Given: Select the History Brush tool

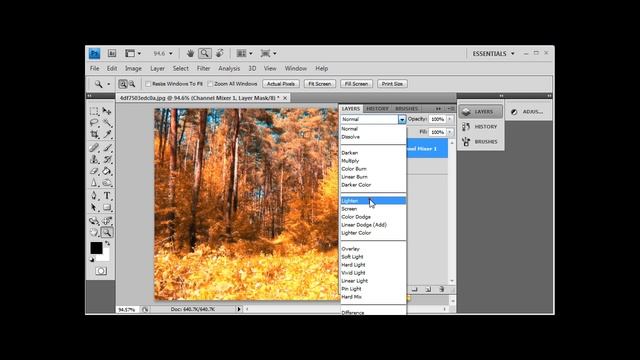Looking at the screenshot, I should (x=107, y=160).
